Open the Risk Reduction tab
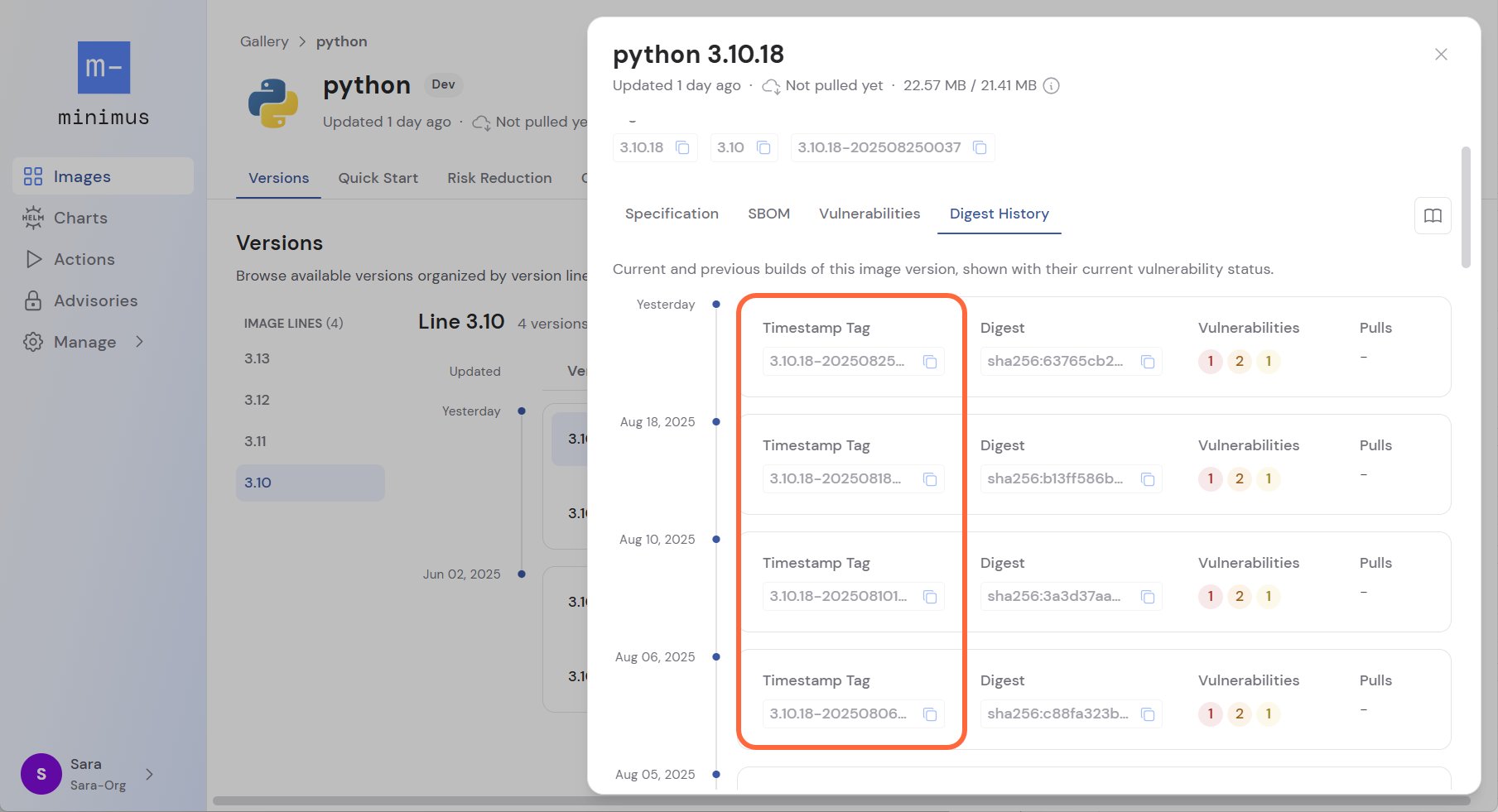This screenshot has height=812, width=1498. (499, 178)
